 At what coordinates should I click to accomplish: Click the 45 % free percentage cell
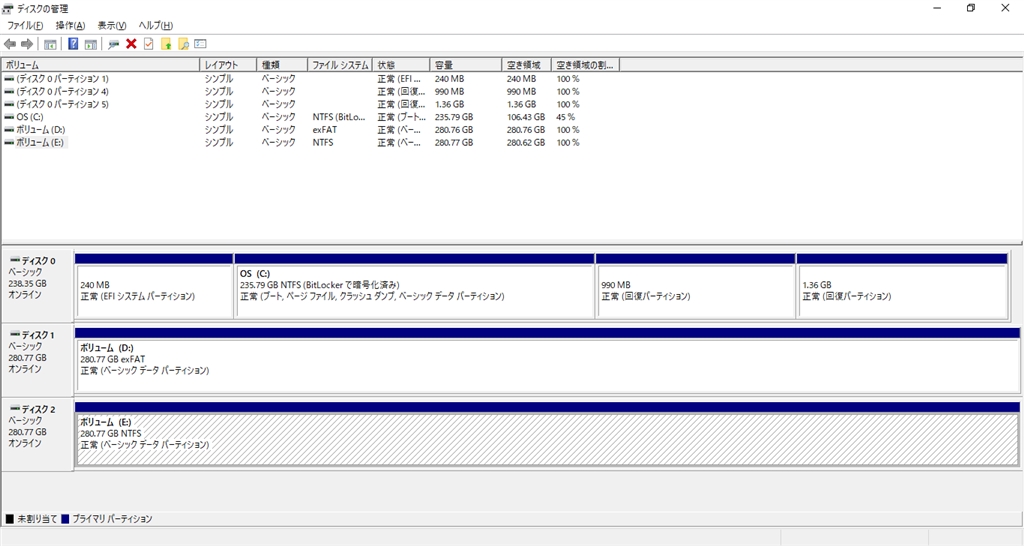point(566,117)
